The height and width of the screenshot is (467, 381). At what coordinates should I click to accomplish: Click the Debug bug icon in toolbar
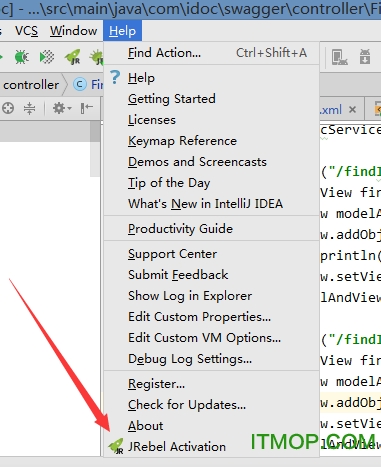pos(22,57)
